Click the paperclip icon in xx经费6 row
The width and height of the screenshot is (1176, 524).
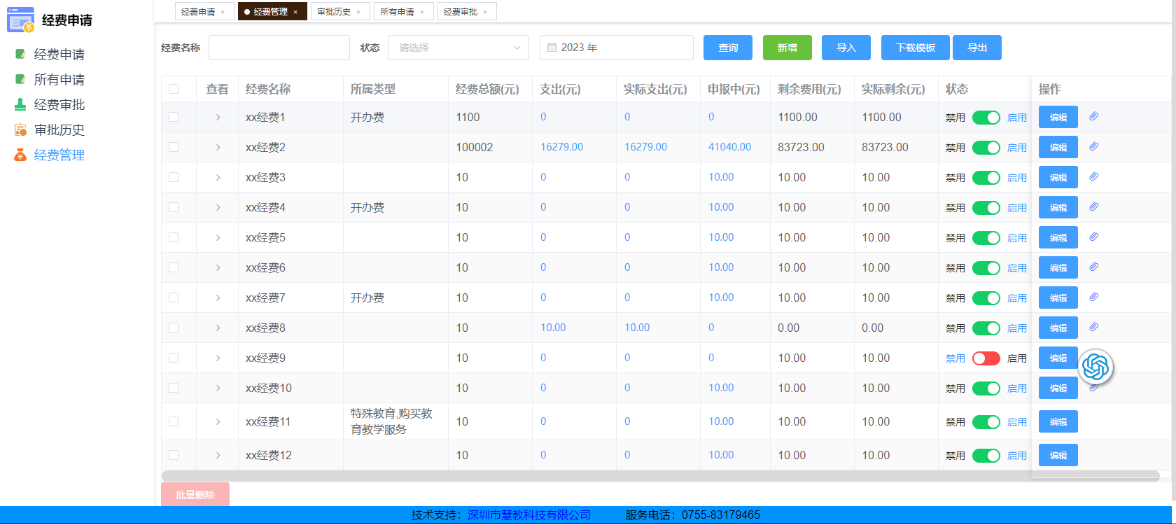[x=1094, y=267]
